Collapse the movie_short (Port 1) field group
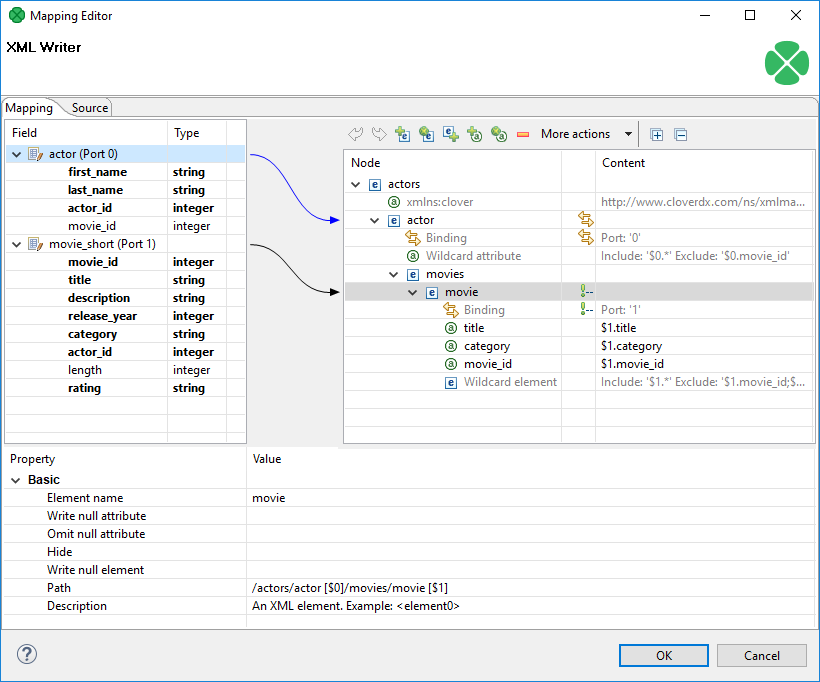Screen dimensions: 820x682 tap(17, 244)
